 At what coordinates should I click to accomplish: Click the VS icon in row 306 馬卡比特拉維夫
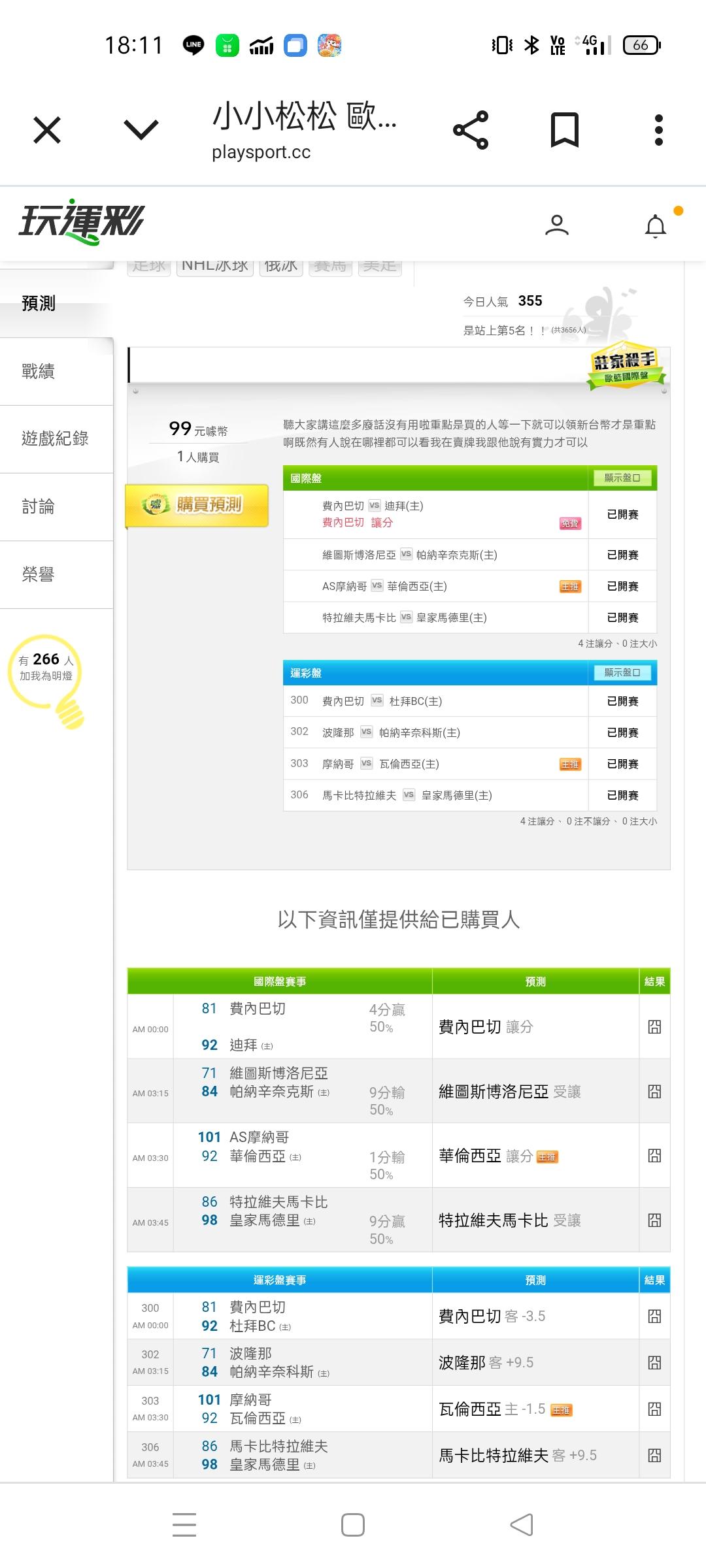409,794
